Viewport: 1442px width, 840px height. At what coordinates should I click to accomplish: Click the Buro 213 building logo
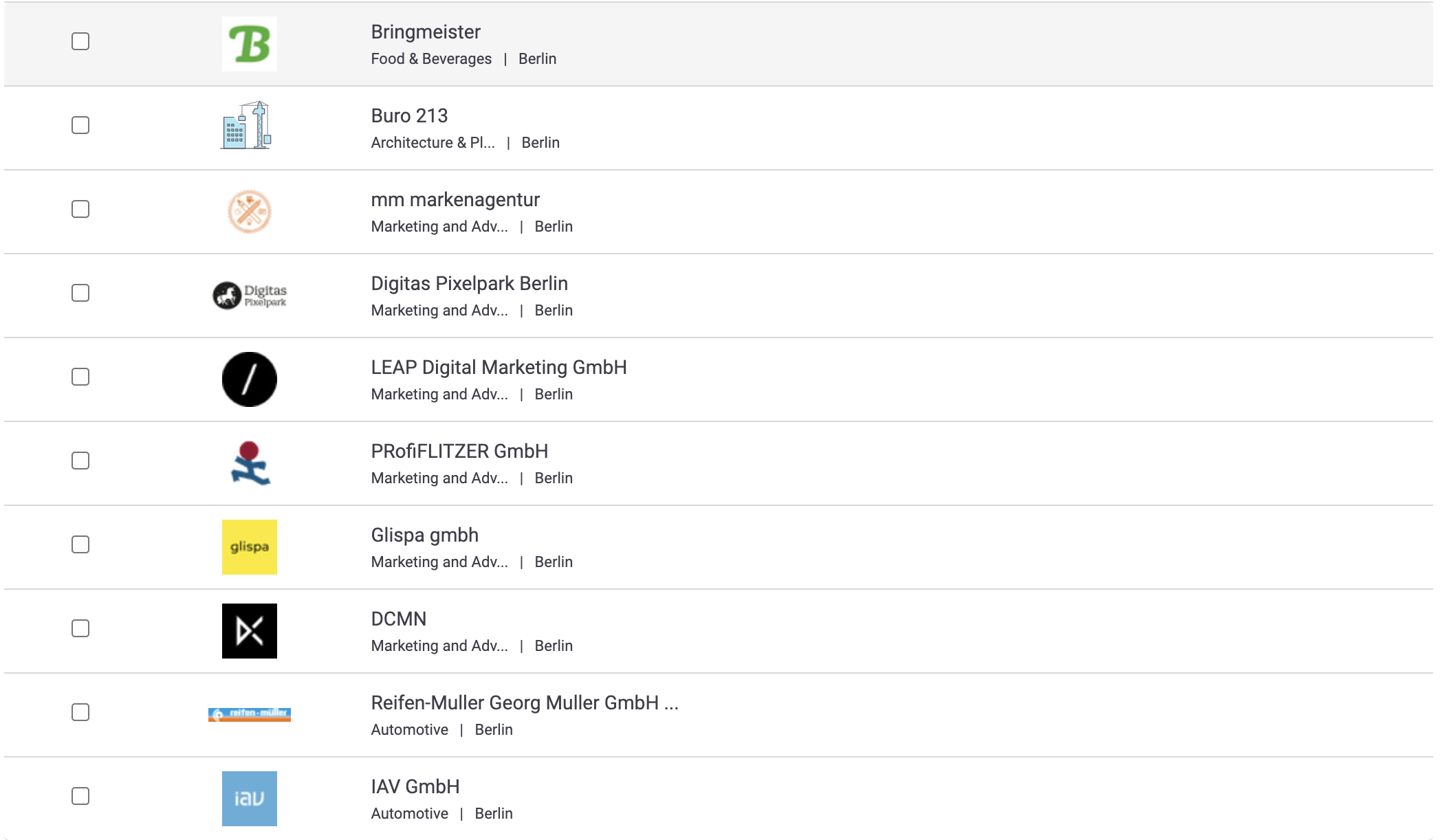pos(246,125)
